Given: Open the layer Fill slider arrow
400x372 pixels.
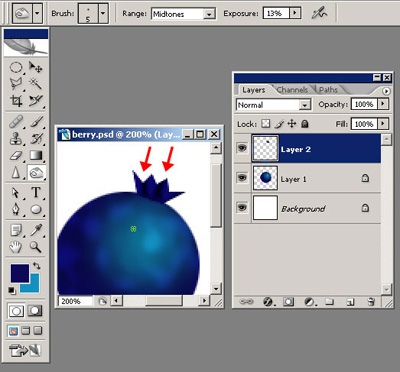Looking at the screenshot, I should [x=383, y=124].
